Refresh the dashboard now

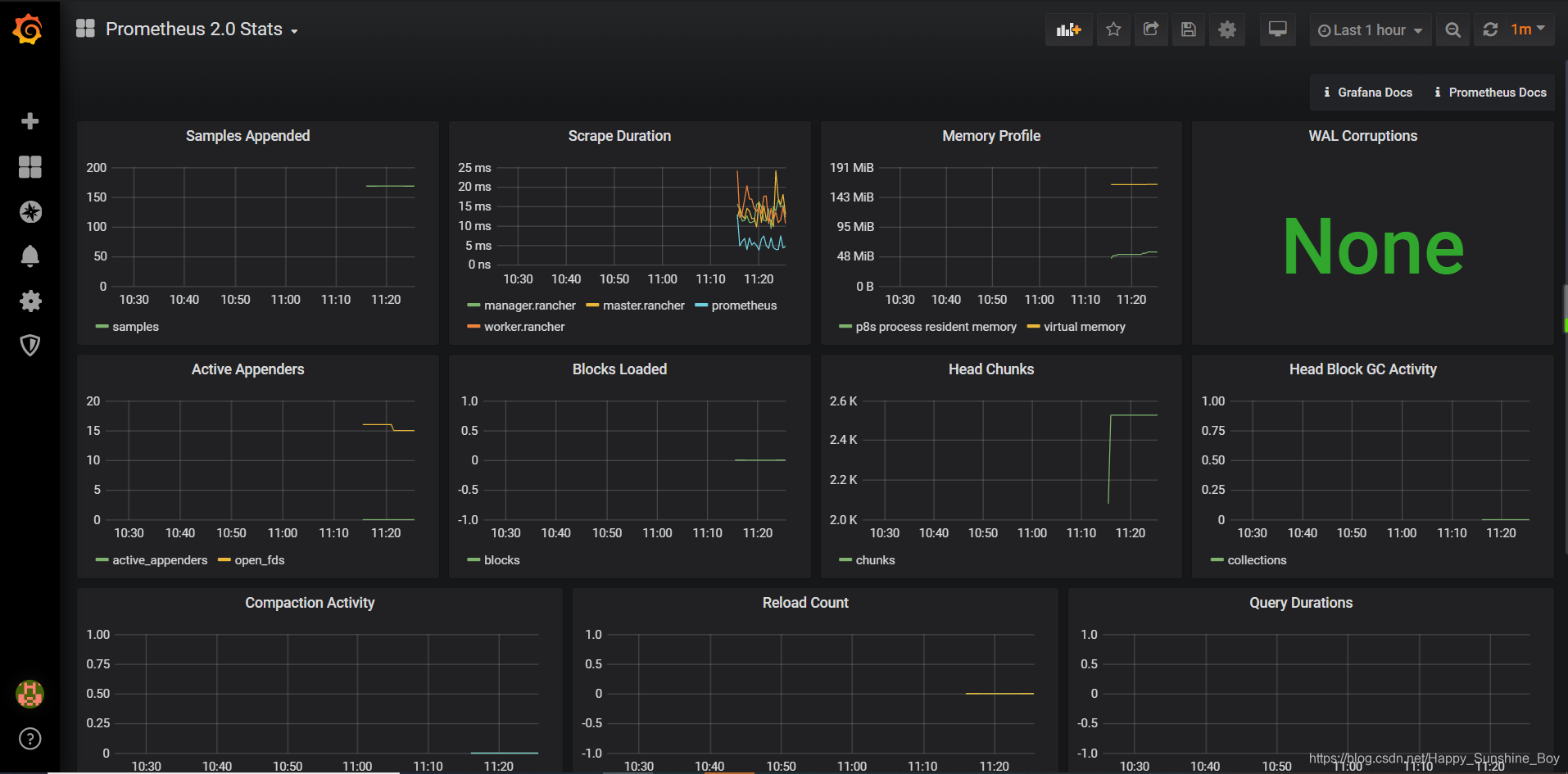(1490, 29)
